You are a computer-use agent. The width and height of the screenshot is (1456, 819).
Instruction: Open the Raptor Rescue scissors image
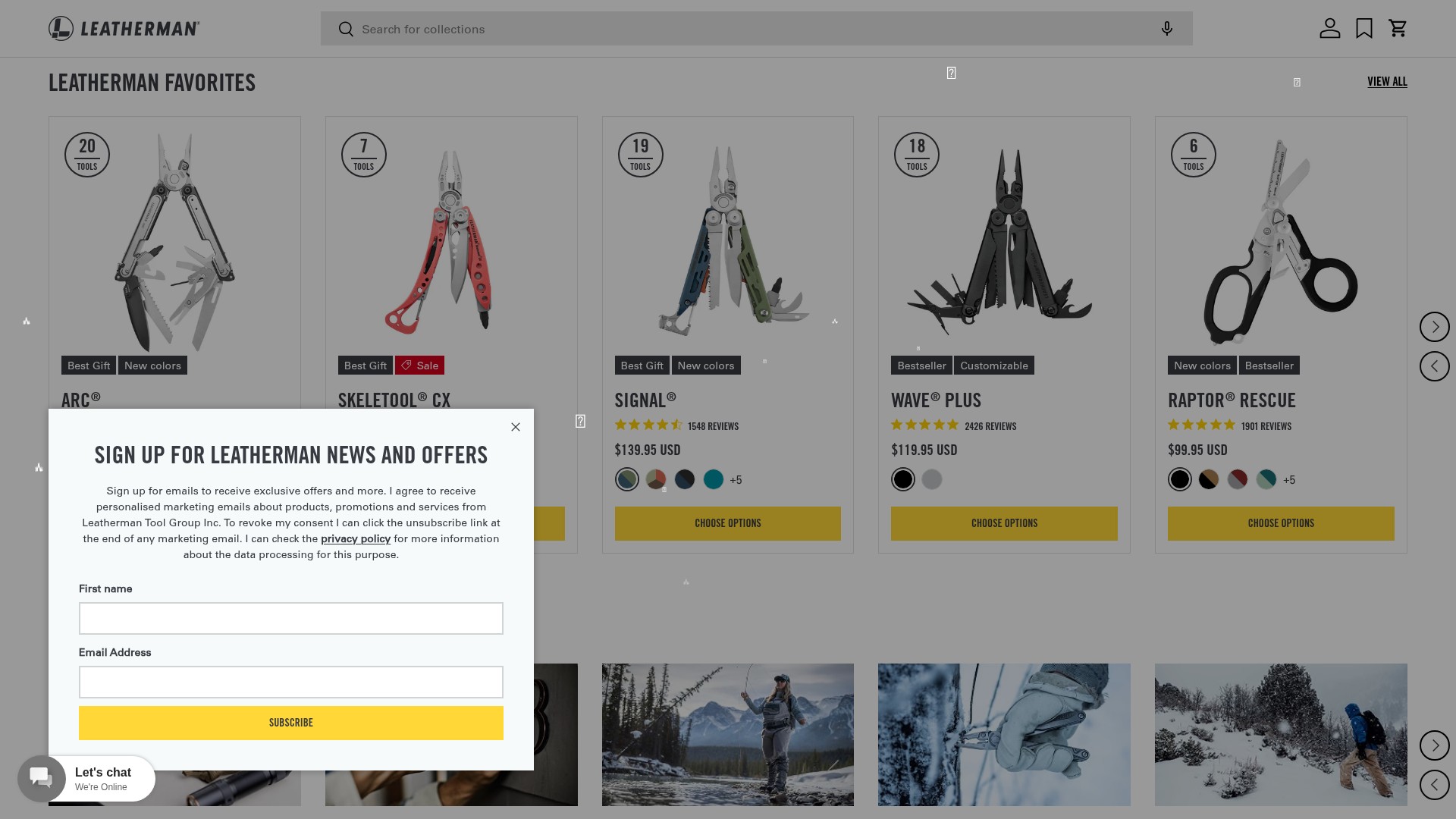click(1281, 241)
